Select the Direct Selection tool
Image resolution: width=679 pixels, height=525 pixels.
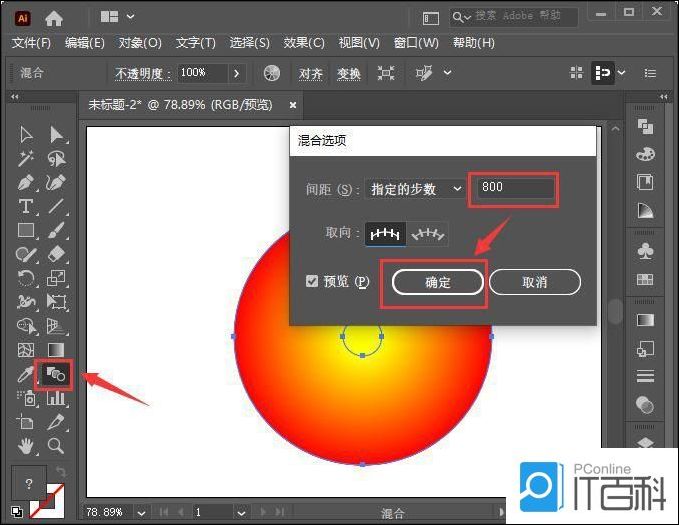click(x=56, y=135)
